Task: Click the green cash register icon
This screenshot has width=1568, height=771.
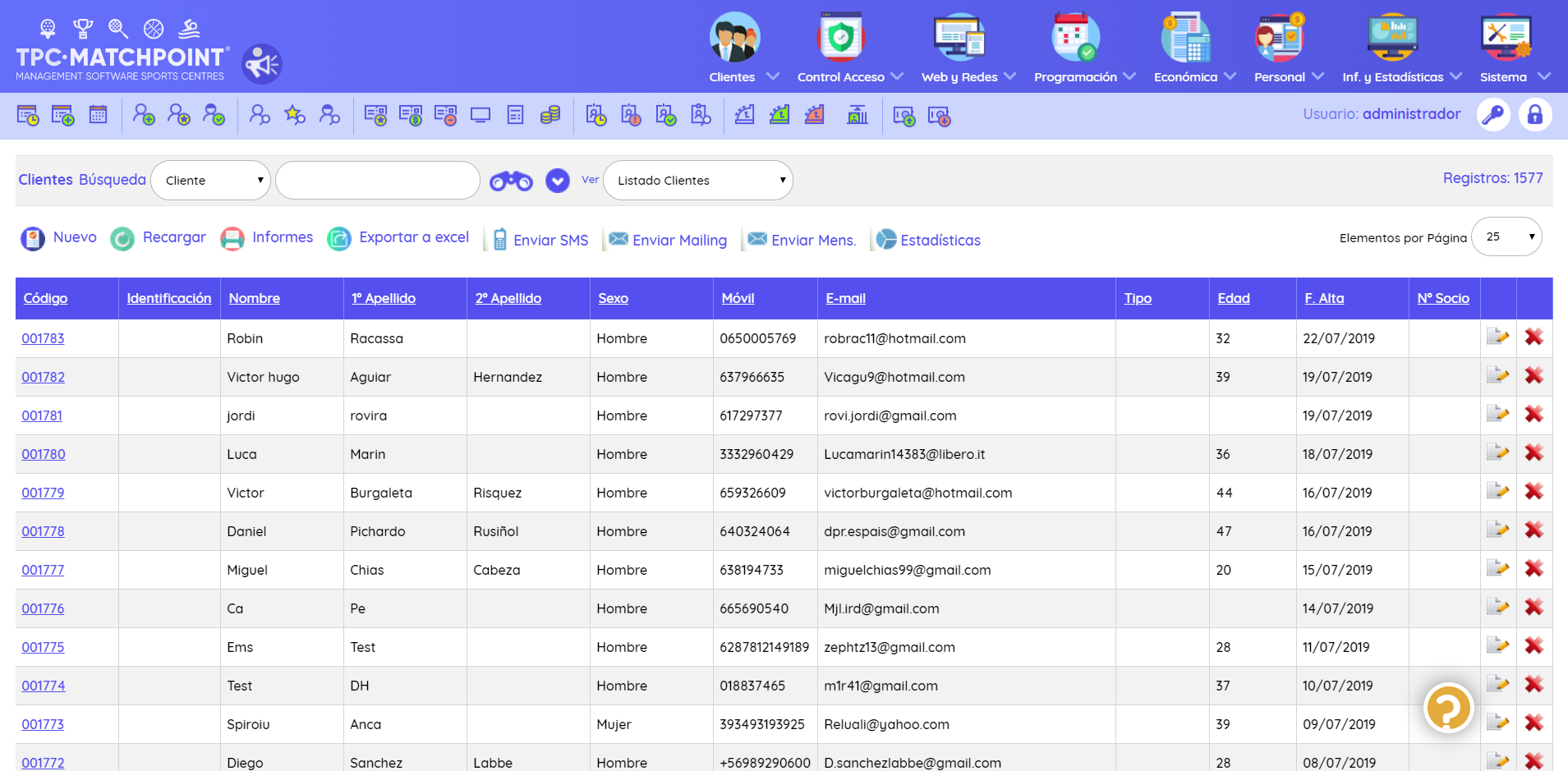Action: [779, 115]
